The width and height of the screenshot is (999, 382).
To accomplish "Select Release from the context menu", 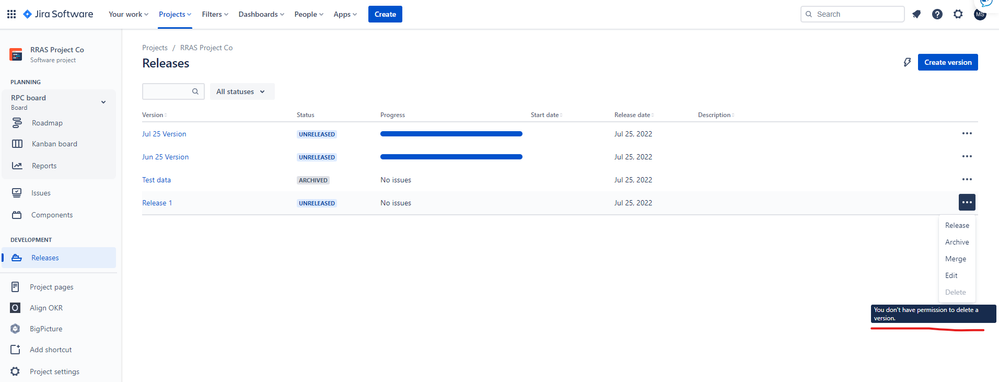I will (957, 225).
